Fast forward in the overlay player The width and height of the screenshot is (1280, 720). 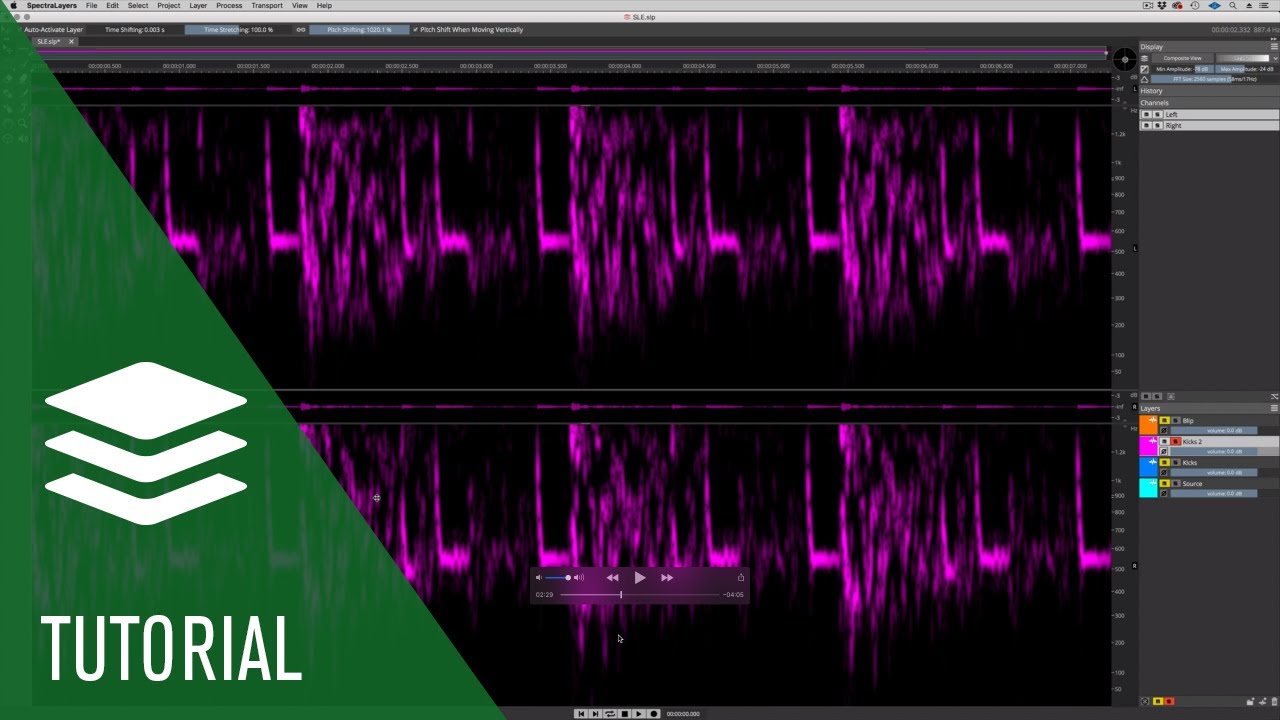(x=667, y=577)
